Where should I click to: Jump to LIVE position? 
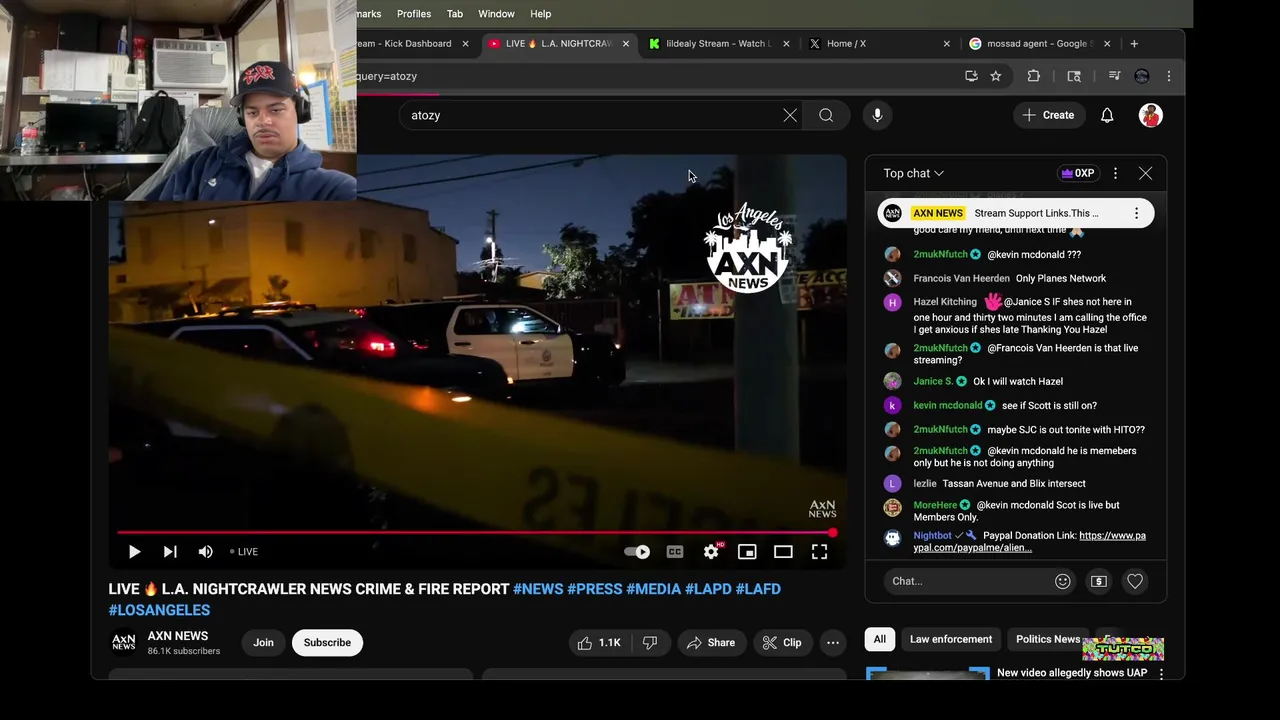[244, 552]
